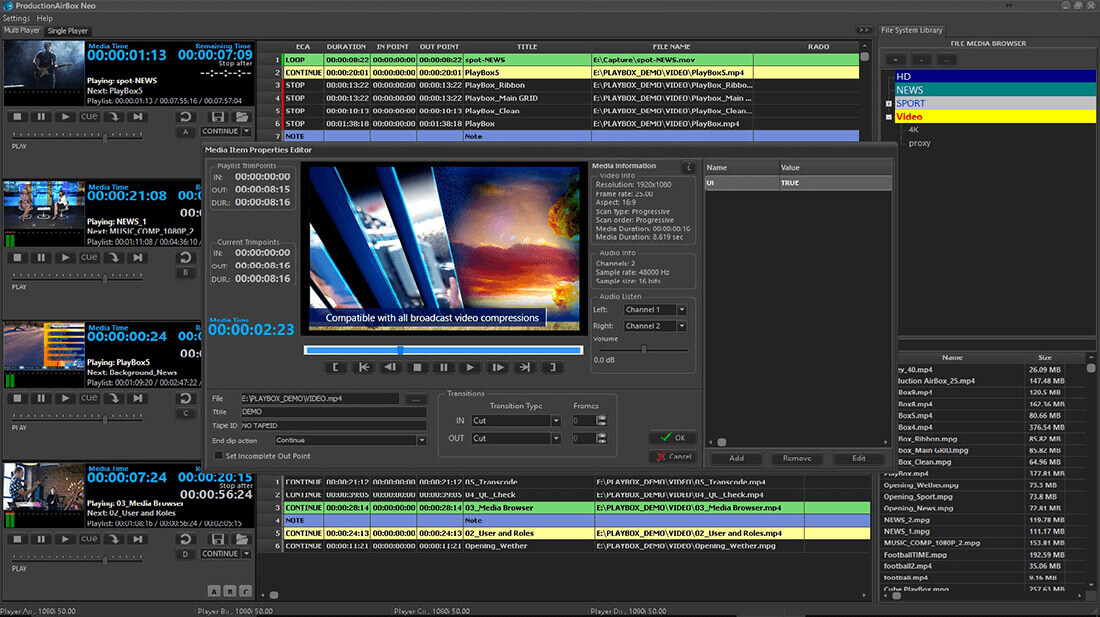Click the Media Information 'i' icon
Image resolution: width=1100 pixels, height=617 pixels.
688,167
